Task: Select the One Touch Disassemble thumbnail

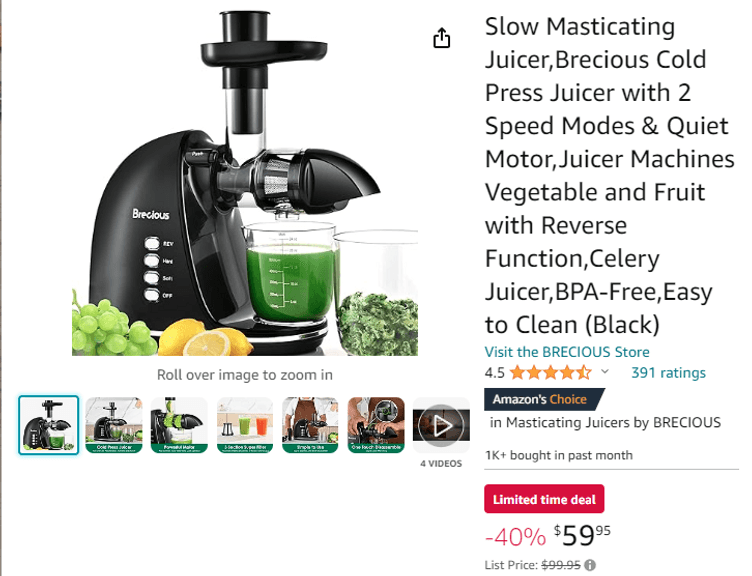Action: click(376, 425)
